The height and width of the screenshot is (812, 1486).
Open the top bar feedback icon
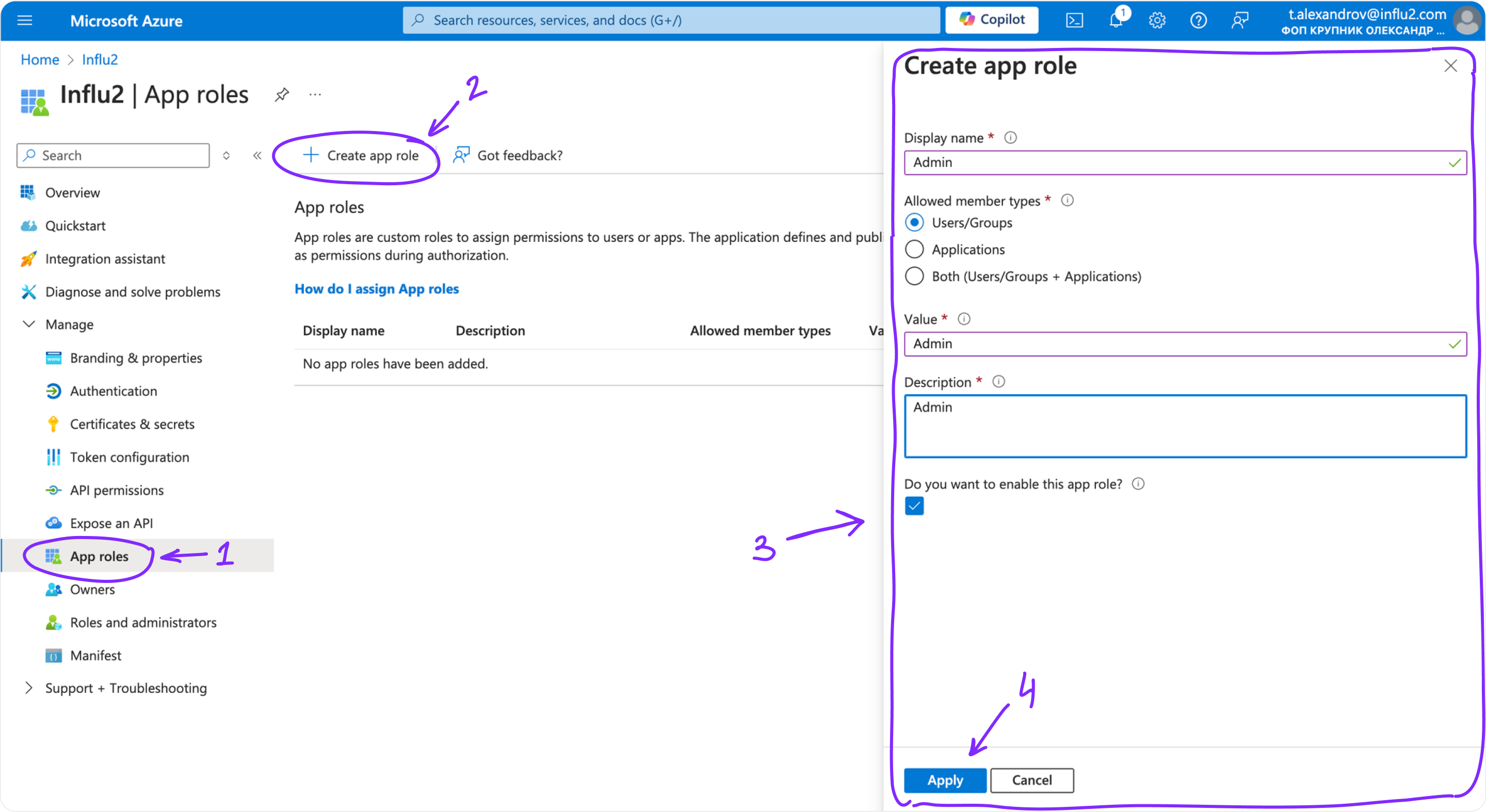(1240, 21)
